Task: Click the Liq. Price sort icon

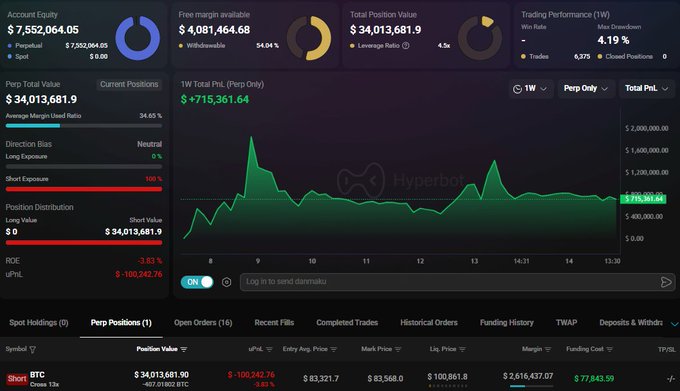Action: pyautogui.click(x=462, y=349)
